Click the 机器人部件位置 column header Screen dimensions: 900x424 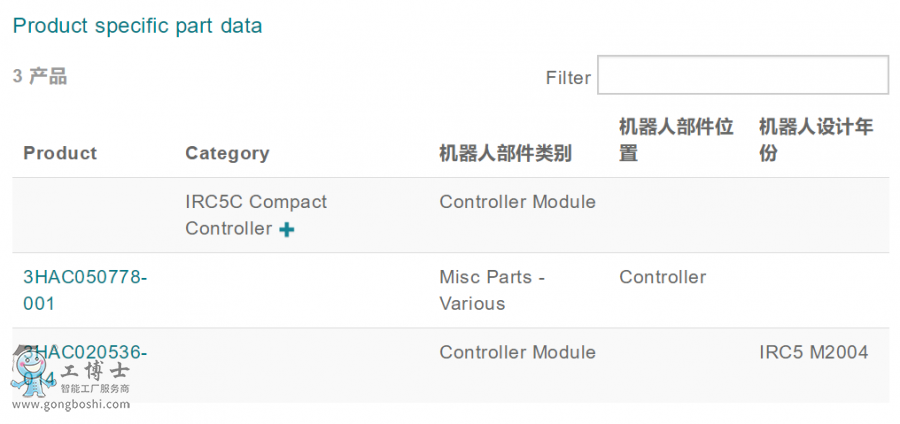pyautogui.click(x=676, y=140)
